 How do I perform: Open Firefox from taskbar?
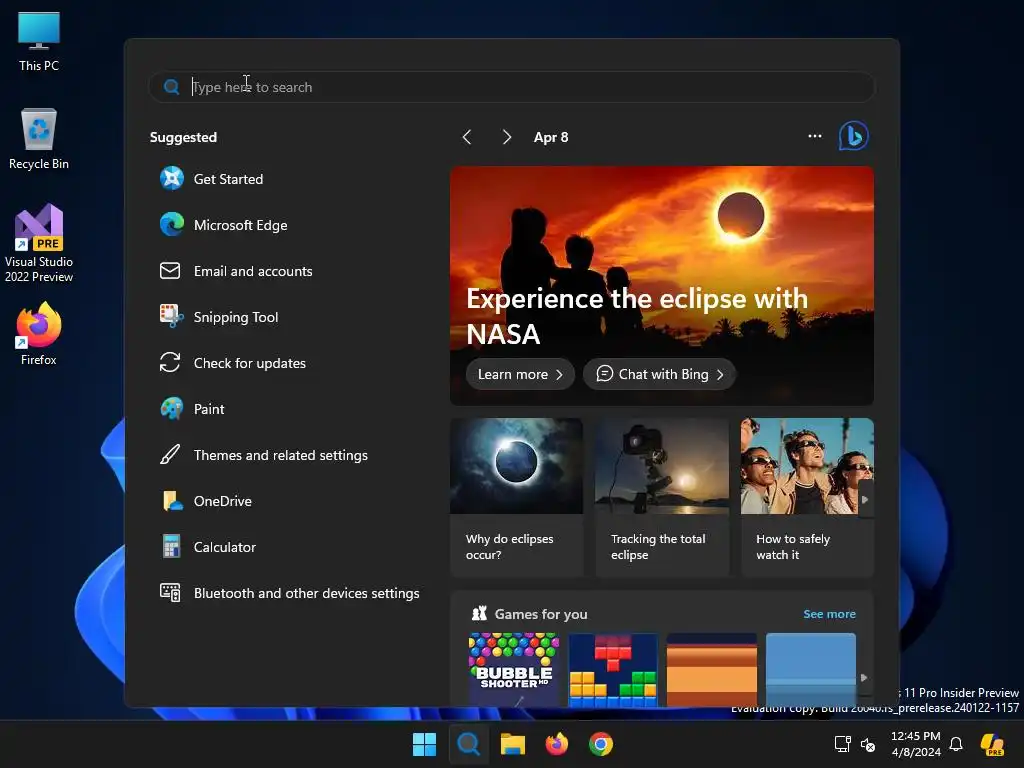(556, 744)
